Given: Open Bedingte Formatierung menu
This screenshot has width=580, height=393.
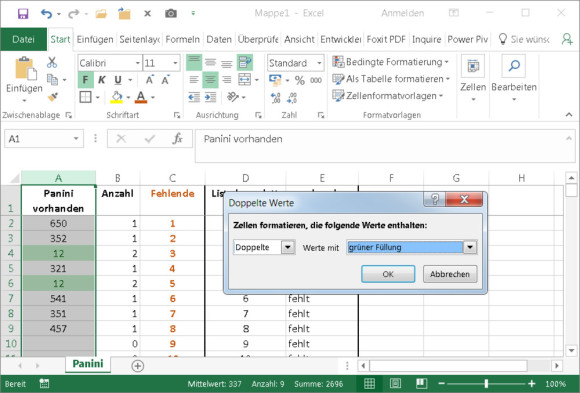Looking at the screenshot, I should (391, 62).
